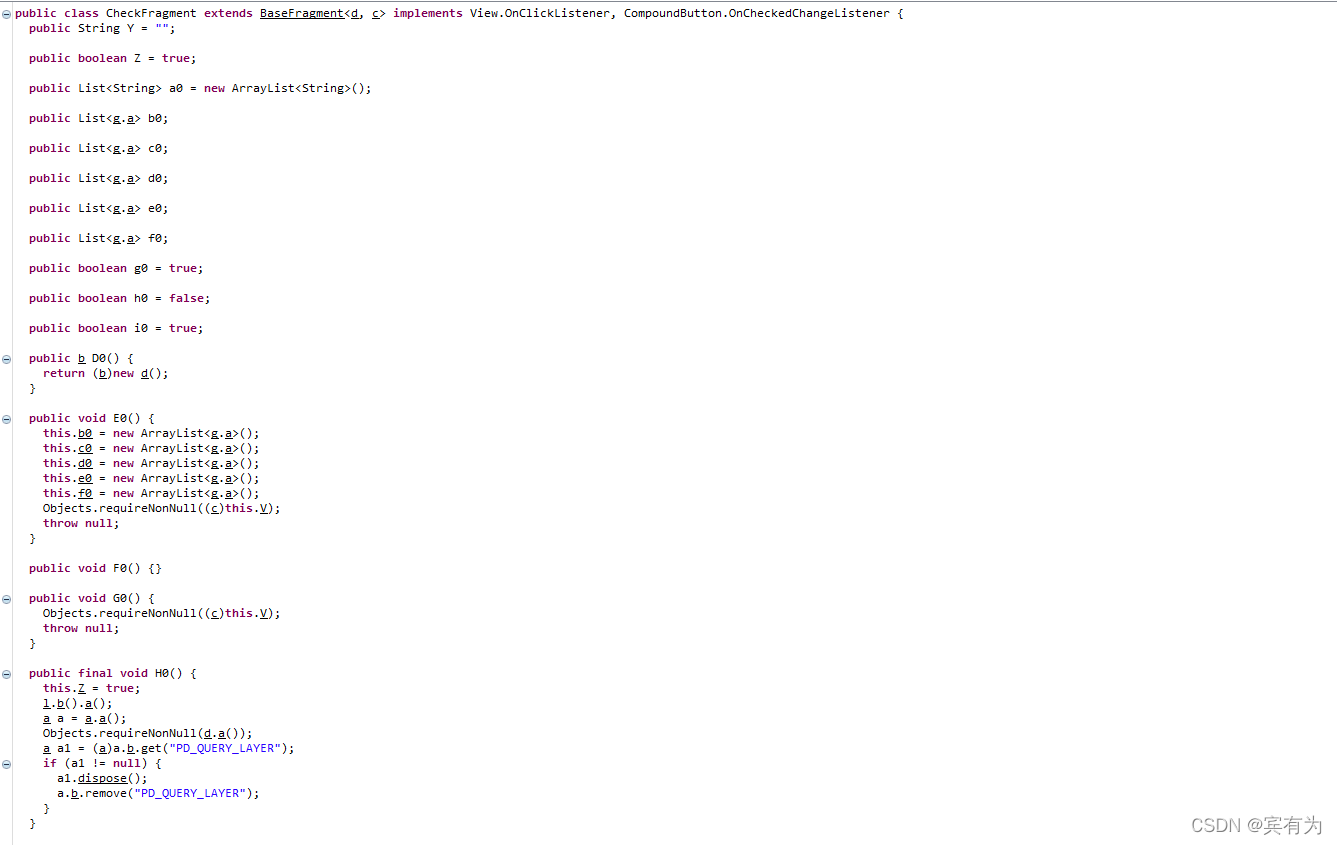Click CheckFragment class name
This screenshot has height=845, width=1337.
point(151,13)
